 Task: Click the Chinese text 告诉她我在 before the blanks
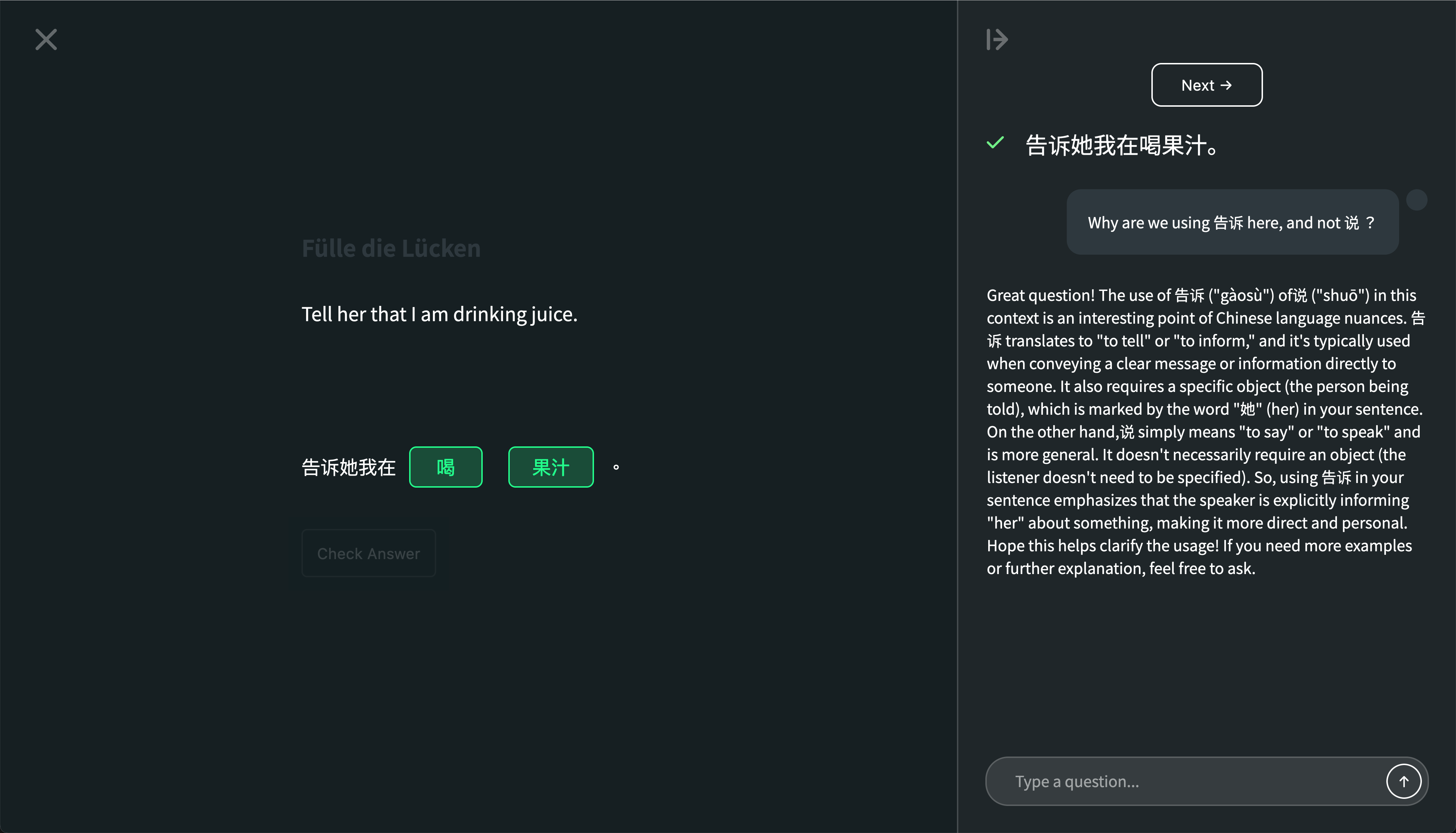coord(348,467)
